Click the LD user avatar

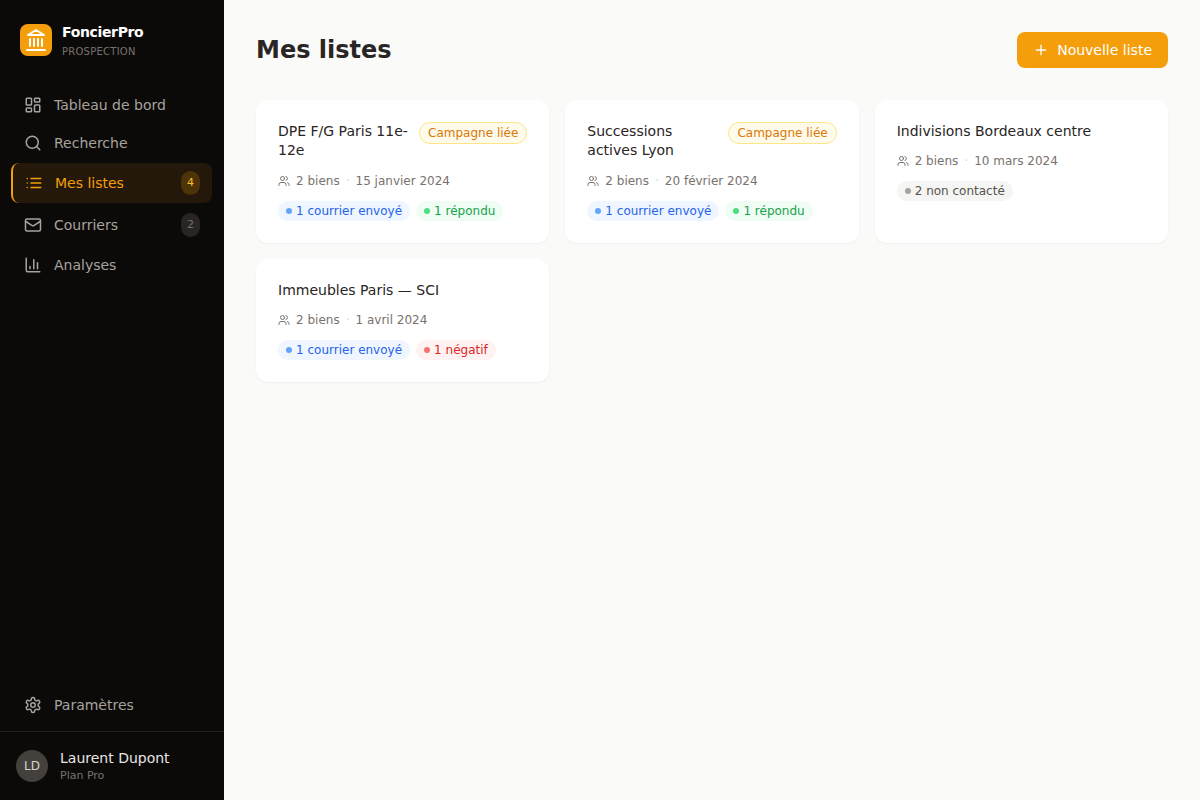pos(32,766)
